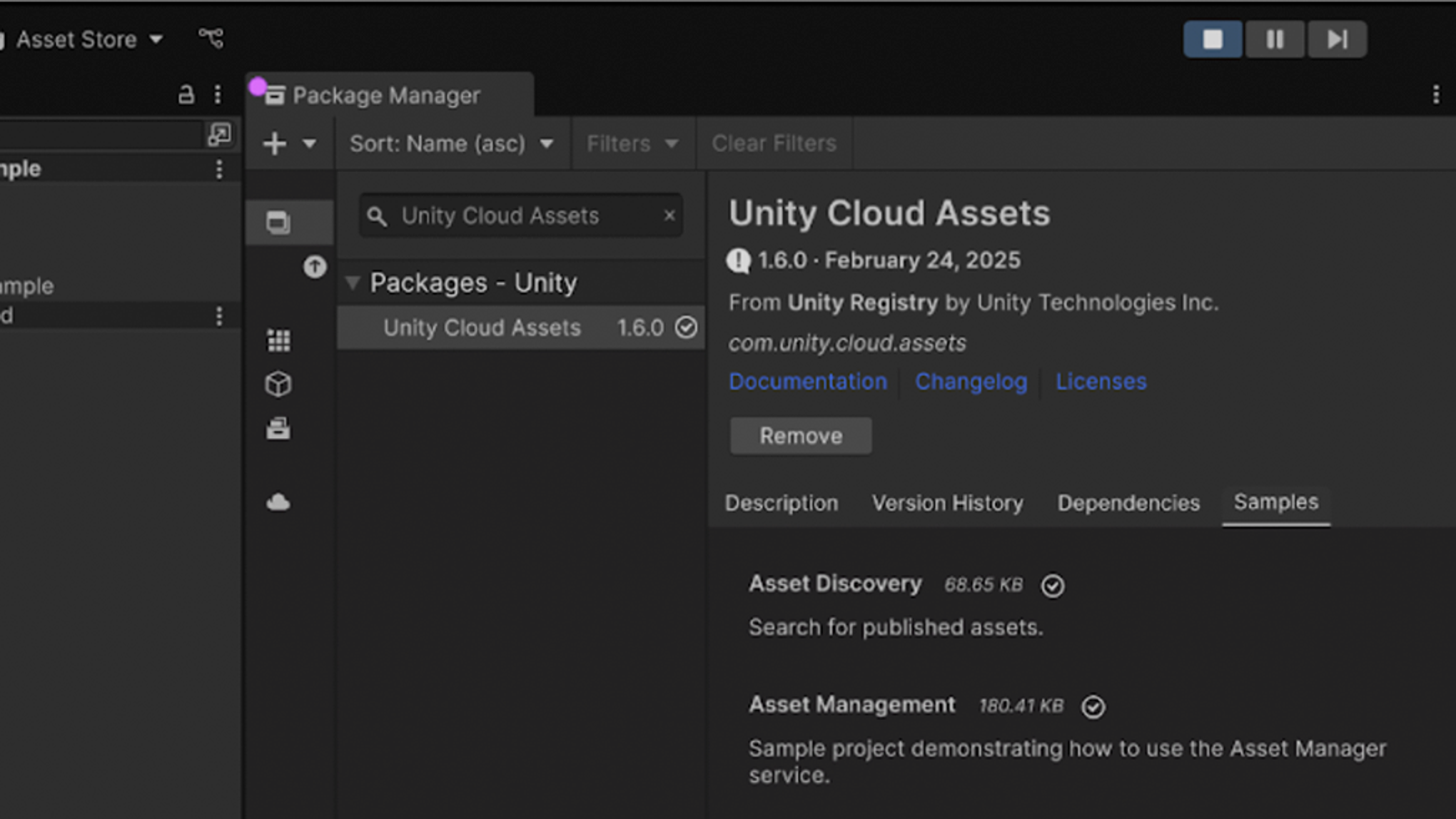Open the Changelog link
The width and height of the screenshot is (1456, 819).
pos(971,381)
